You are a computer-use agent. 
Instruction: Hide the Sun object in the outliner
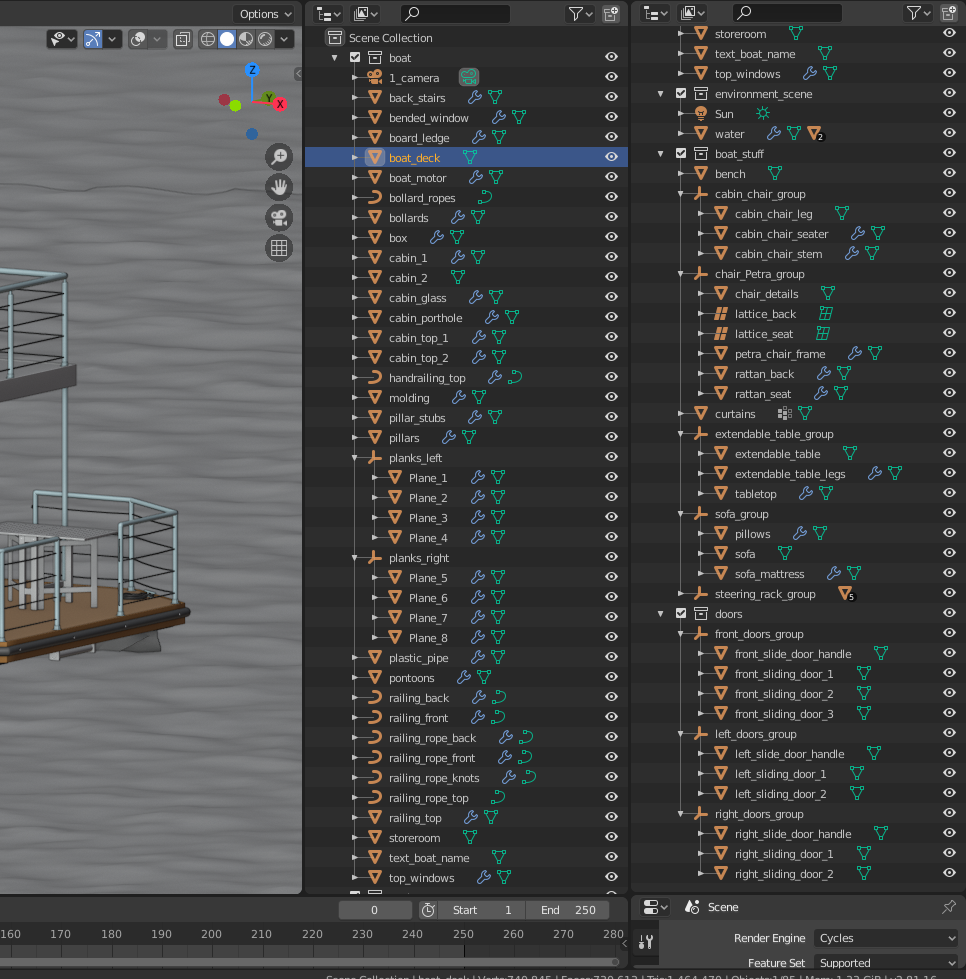click(x=949, y=113)
